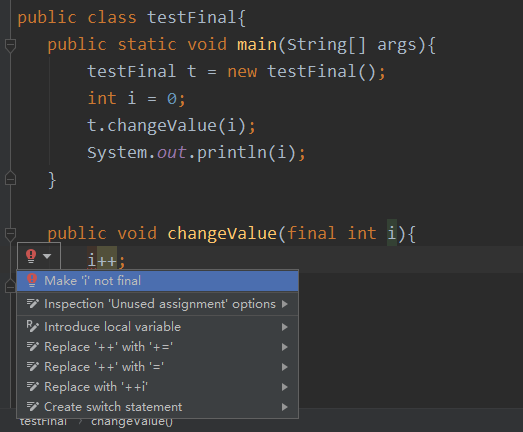Click pencil icon beside Unused assignment options
The width and height of the screenshot is (523, 432).
(x=33, y=304)
